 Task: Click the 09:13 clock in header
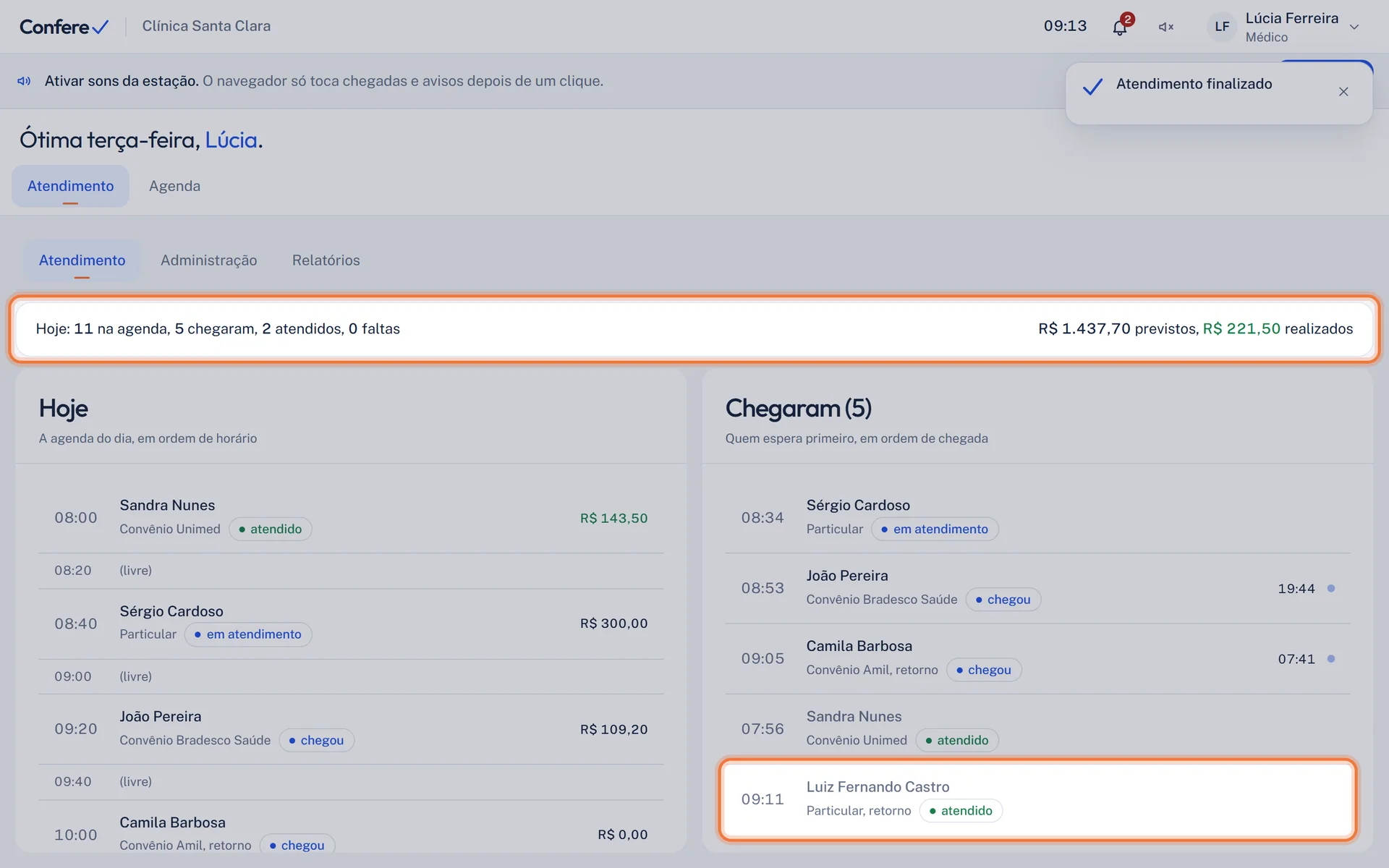[x=1065, y=26]
